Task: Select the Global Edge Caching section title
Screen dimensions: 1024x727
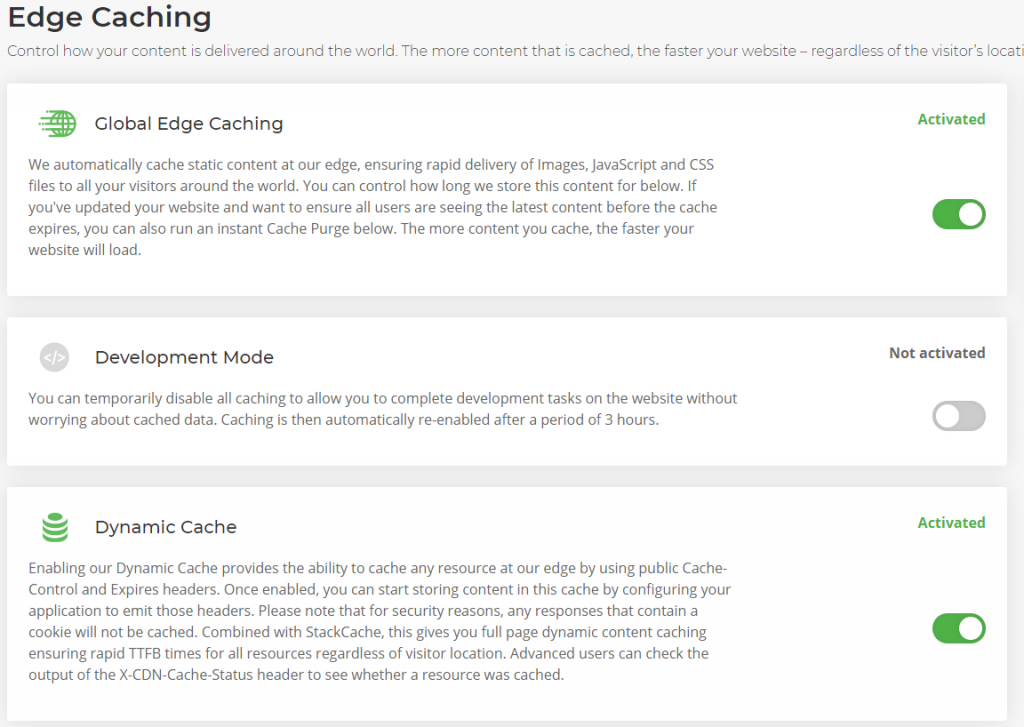Action: (x=189, y=123)
